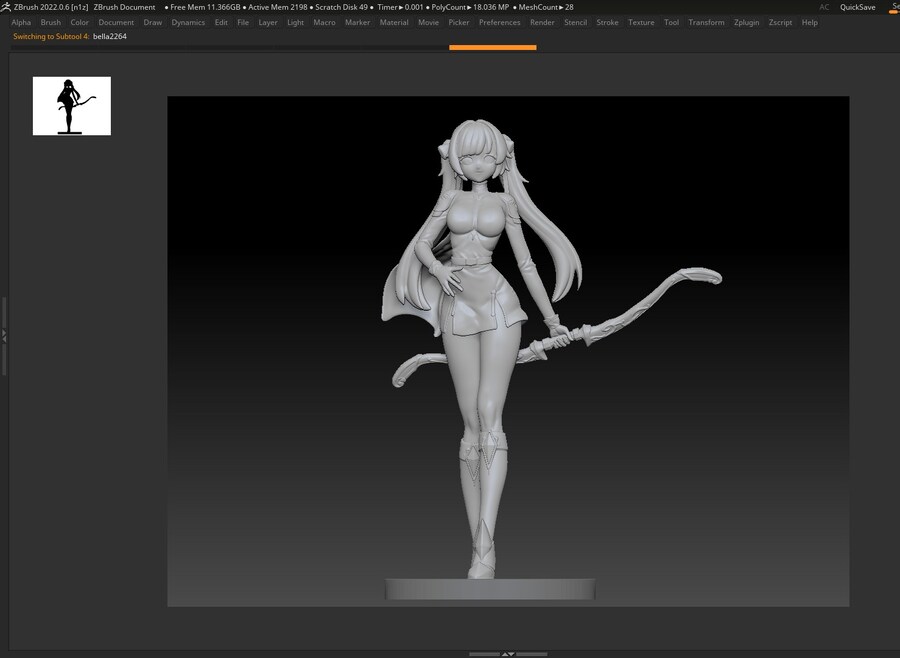This screenshot has width=900, height=658.
Task: Click the orange progress bar
Action: tap(492, 47)
